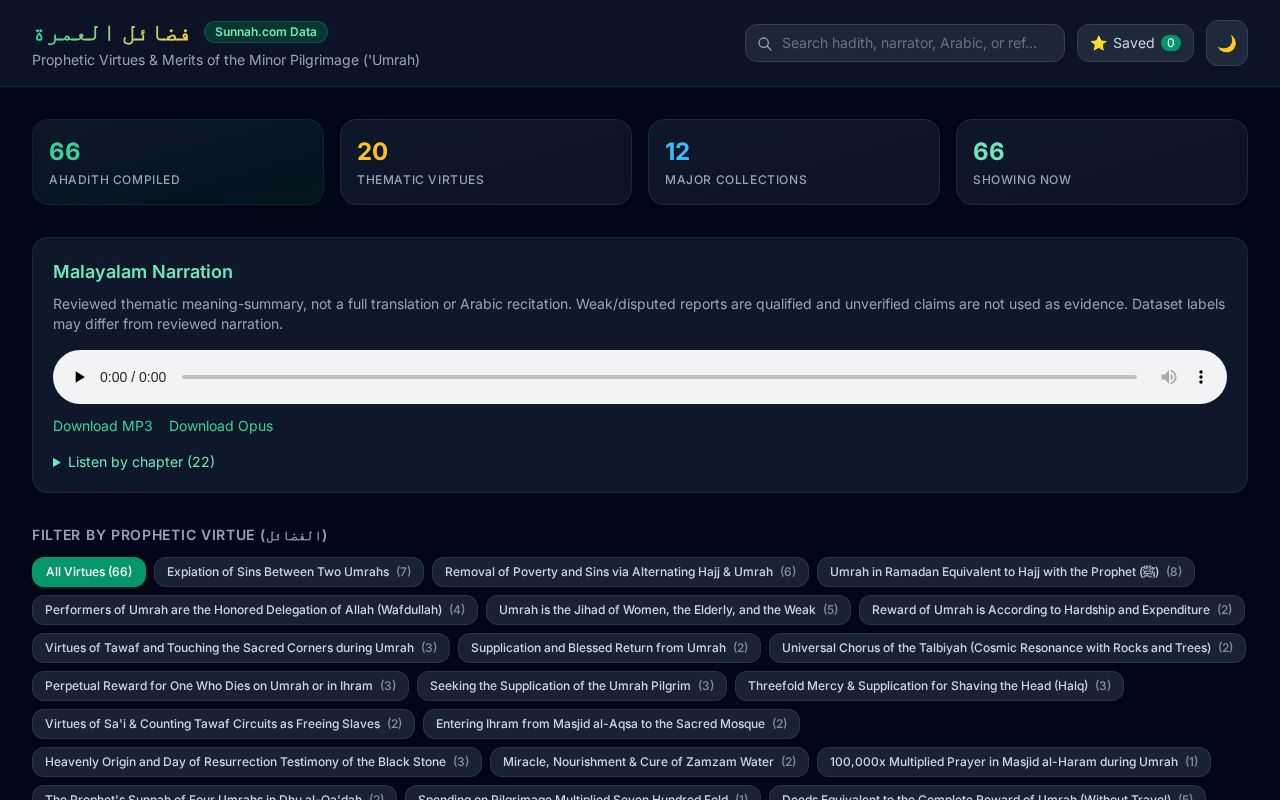The width and height of the screenshot is (1280, 800).
Task: Click the 66 Showing Now stat card
Action: pyautogui.click(x=1102, y=162)
